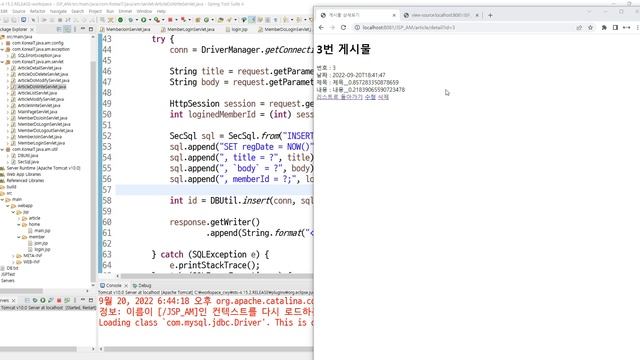Switch to the MemberLoginServlet.java editor tab
This screenshot has width=640, height=360.
coord(187,29)
